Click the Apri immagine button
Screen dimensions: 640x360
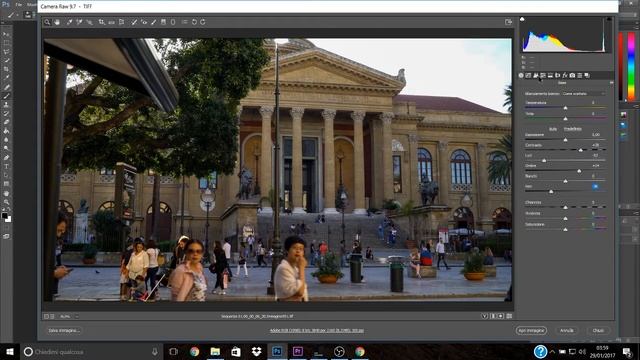531,330
